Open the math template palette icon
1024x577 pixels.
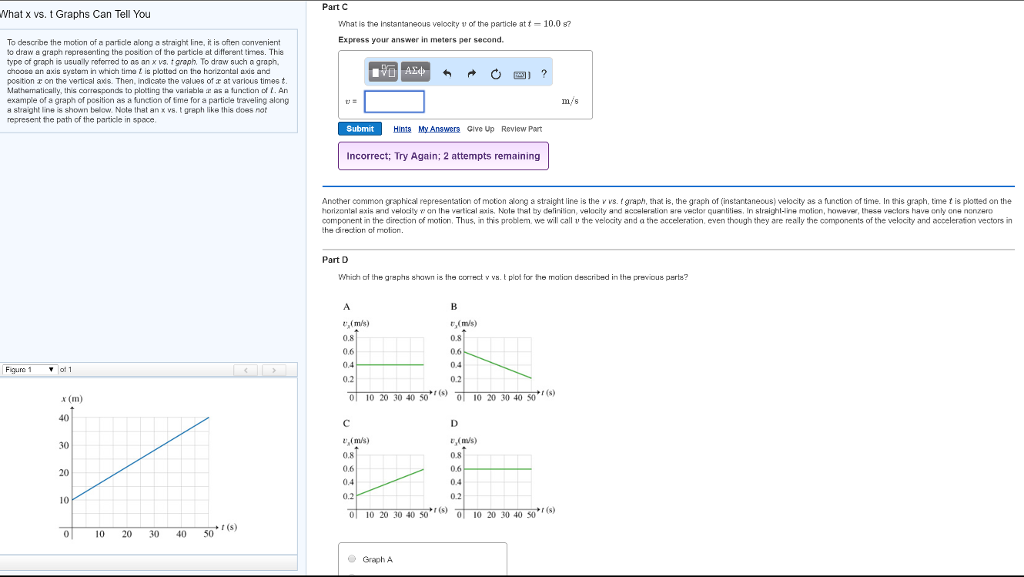[382, 73]
